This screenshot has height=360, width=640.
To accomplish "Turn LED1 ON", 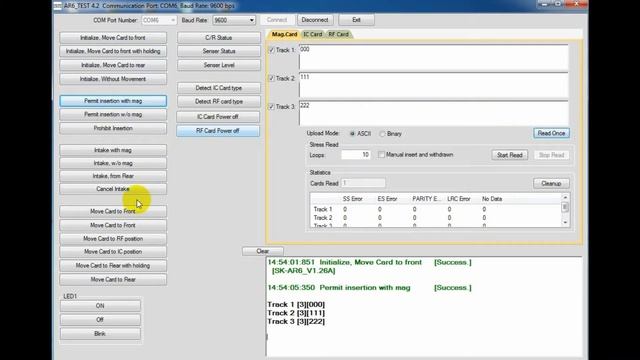I will pos(100,306).
